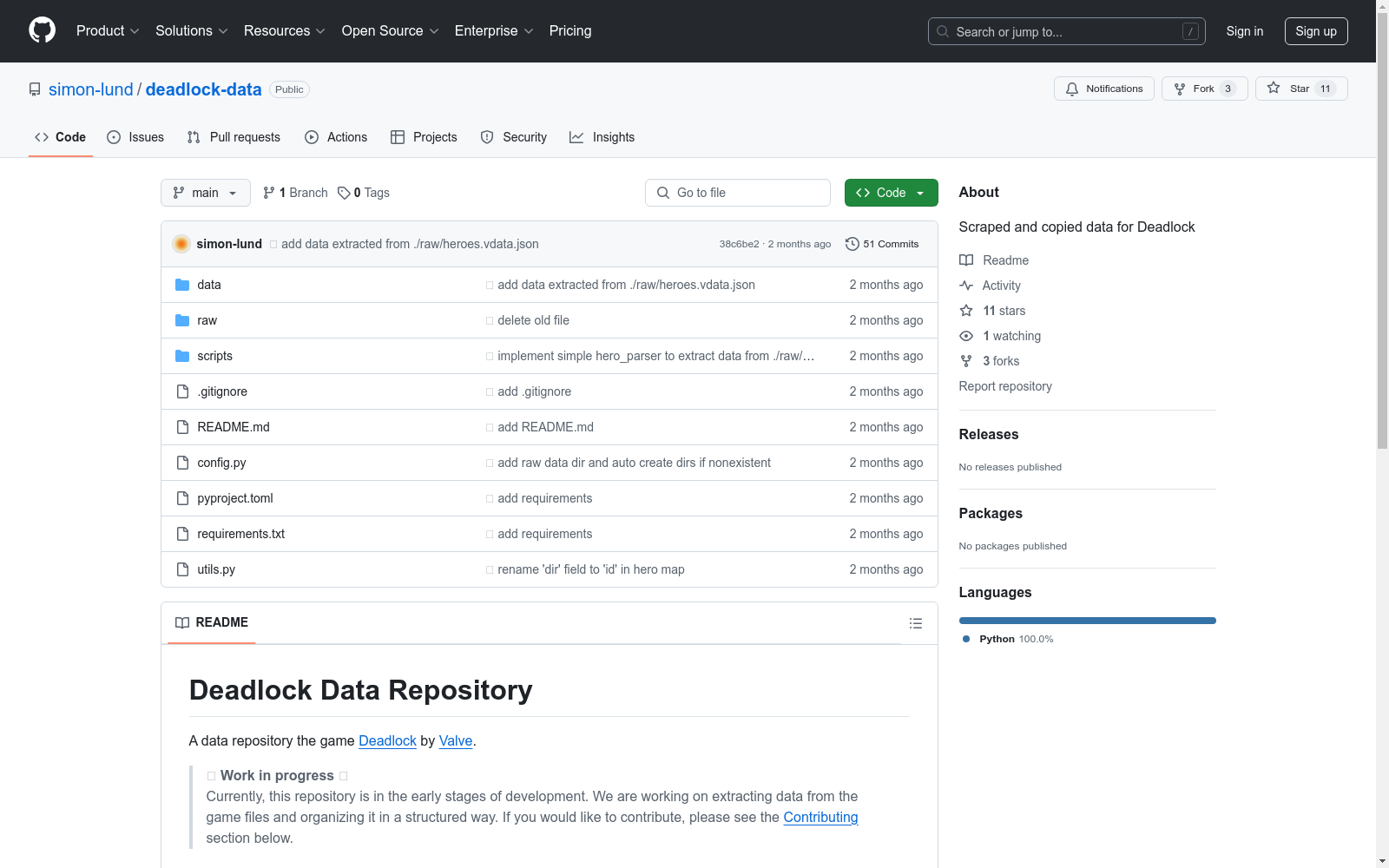The image size is (1389, 868).
Task: Follow the Valve link in README
Action: click(456, 740)
